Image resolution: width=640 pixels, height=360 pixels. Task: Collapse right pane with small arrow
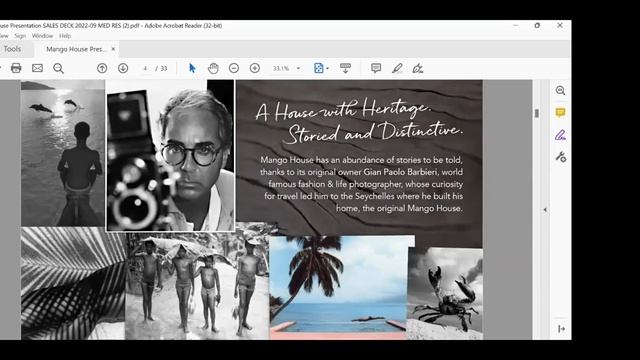point(545,210)
